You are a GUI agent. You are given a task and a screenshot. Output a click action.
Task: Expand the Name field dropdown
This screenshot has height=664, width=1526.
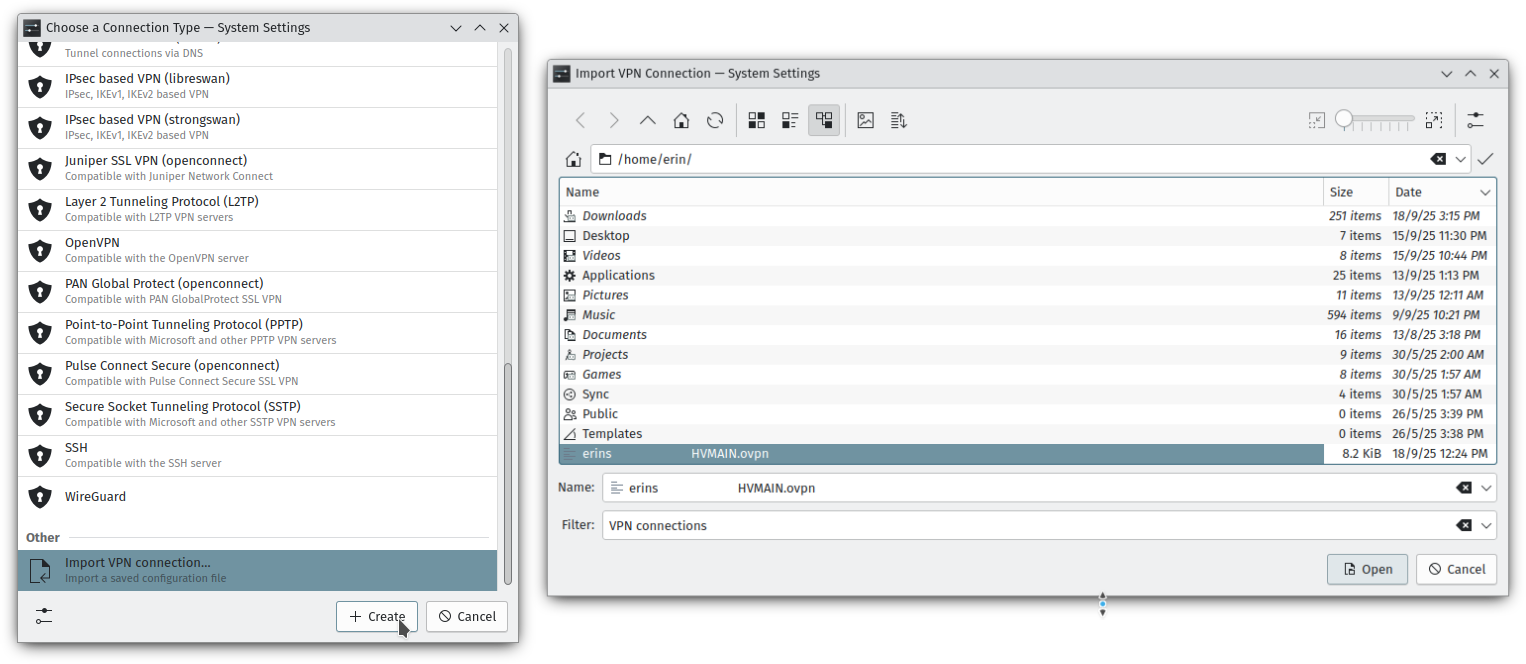(x=1486, y=488)
